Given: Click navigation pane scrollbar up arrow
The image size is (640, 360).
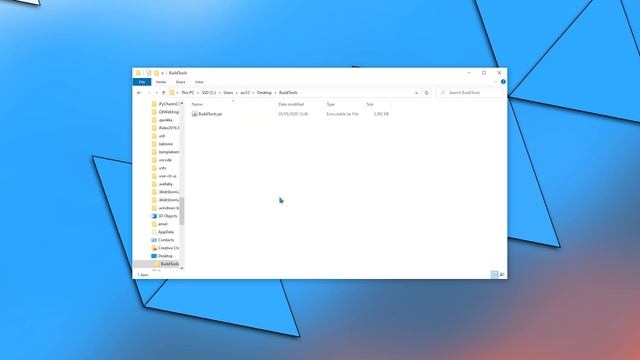Looking at the screenshot, I should [182, 103].
